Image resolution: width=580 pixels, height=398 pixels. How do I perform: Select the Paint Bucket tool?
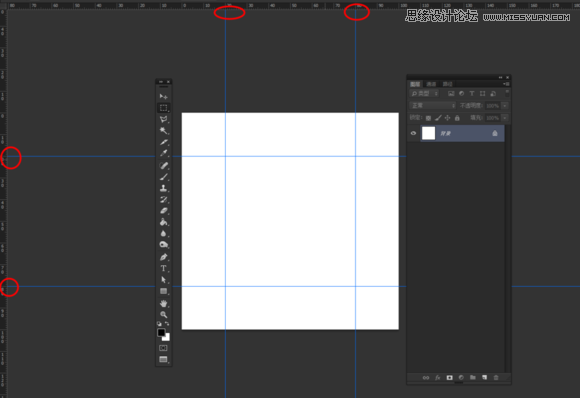tap(163, 222)
